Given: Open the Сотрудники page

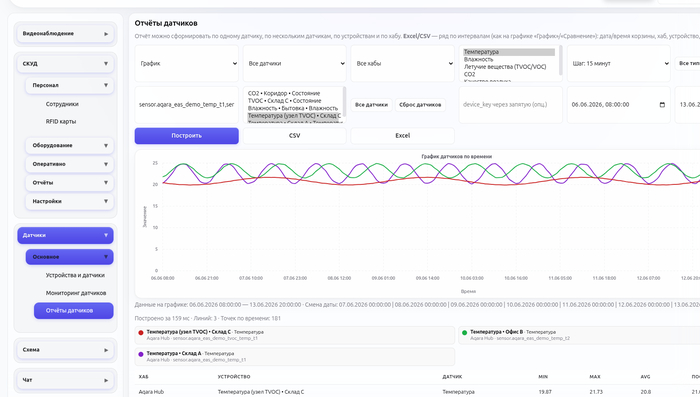Looking at the screenshot, I should [62, 104].
